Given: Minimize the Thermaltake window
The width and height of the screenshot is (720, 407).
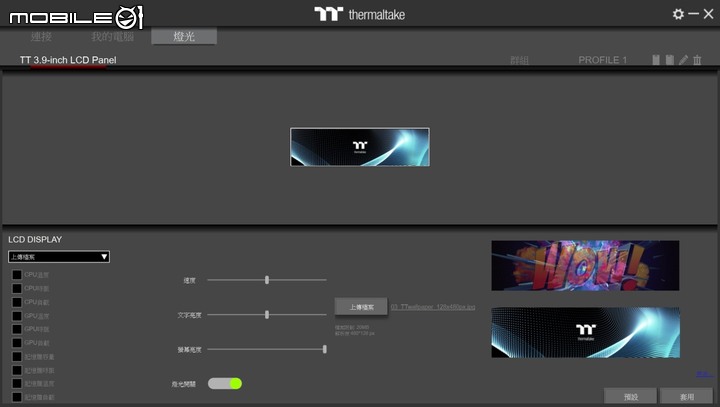Looking at the screenshot, I should point(693,14).
